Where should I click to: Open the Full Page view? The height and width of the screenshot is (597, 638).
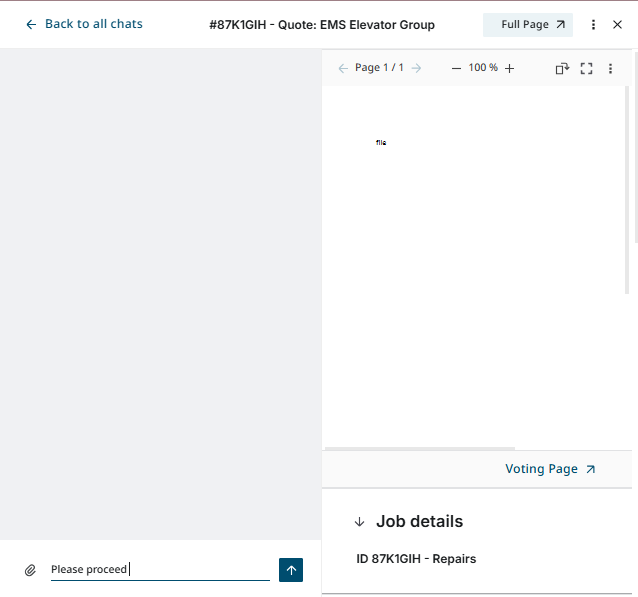[x=527, y=24]
